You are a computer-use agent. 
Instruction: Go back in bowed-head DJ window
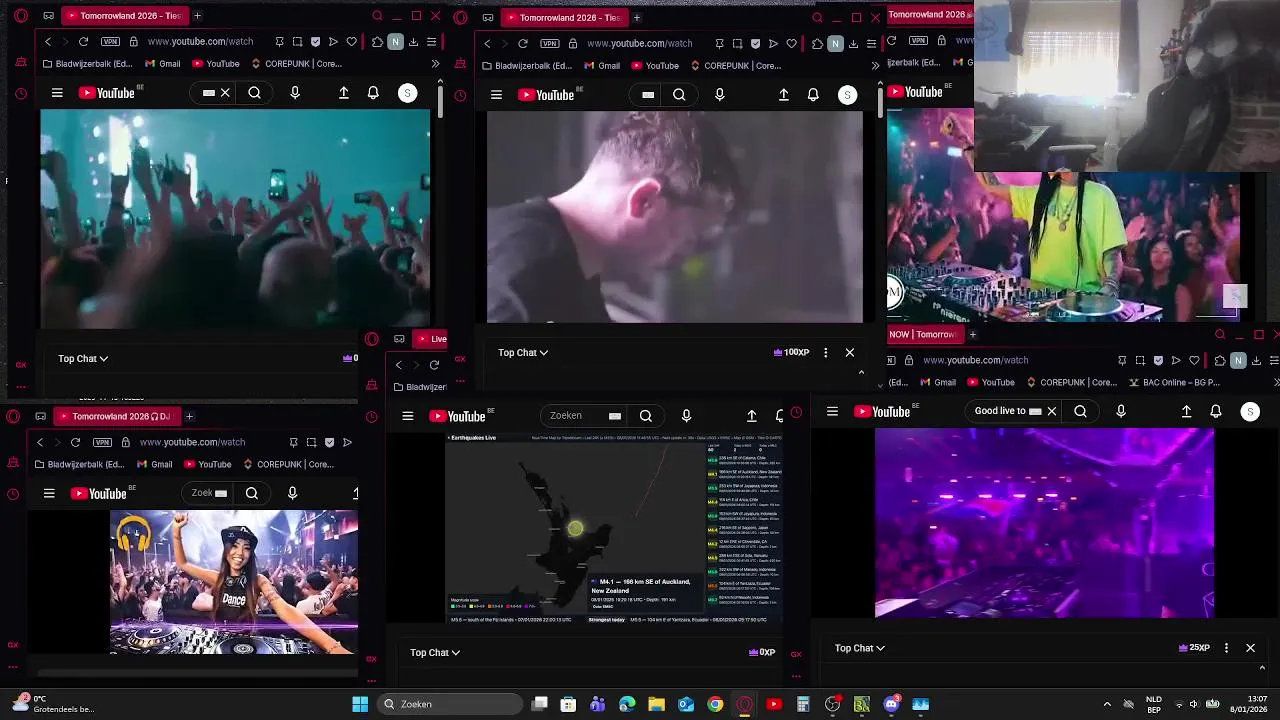click(487, 44)
